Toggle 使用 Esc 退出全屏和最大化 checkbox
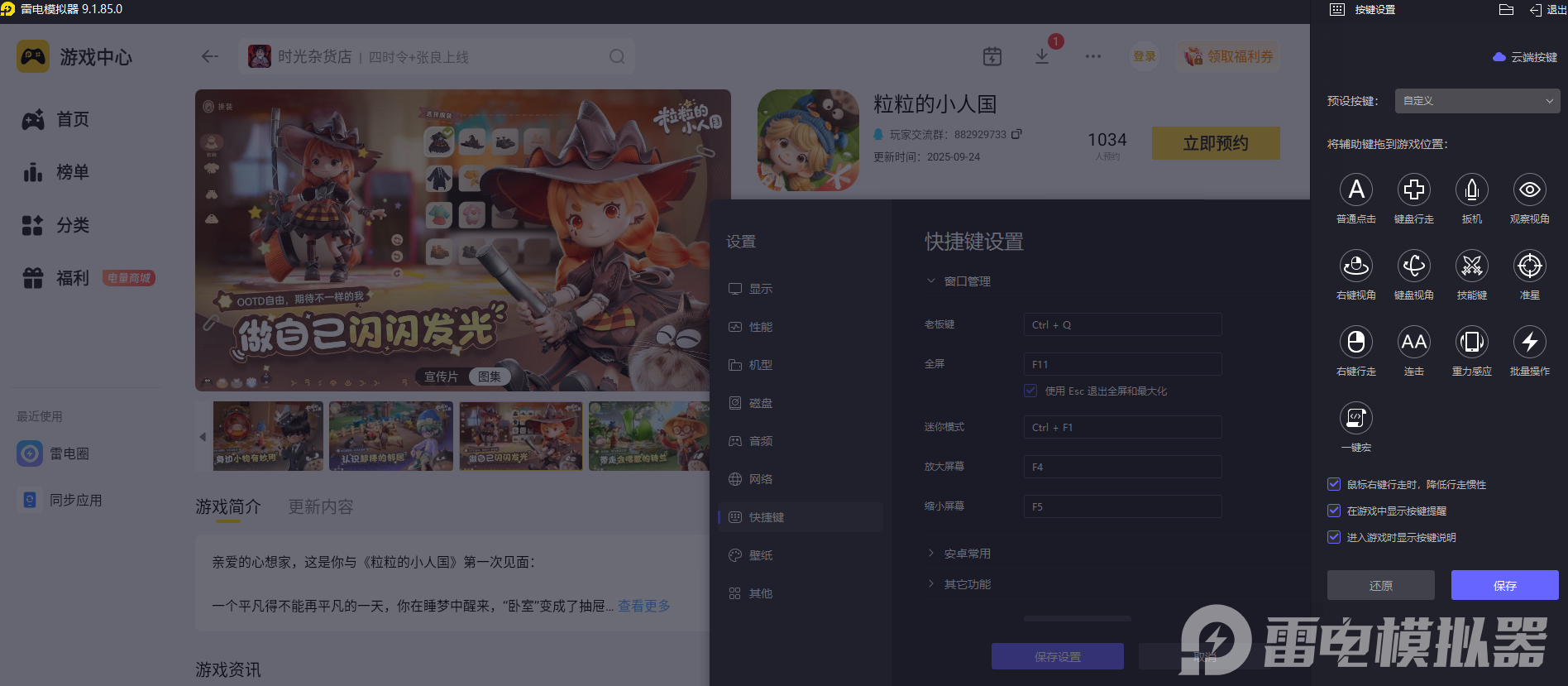 tap(1030, 391)
